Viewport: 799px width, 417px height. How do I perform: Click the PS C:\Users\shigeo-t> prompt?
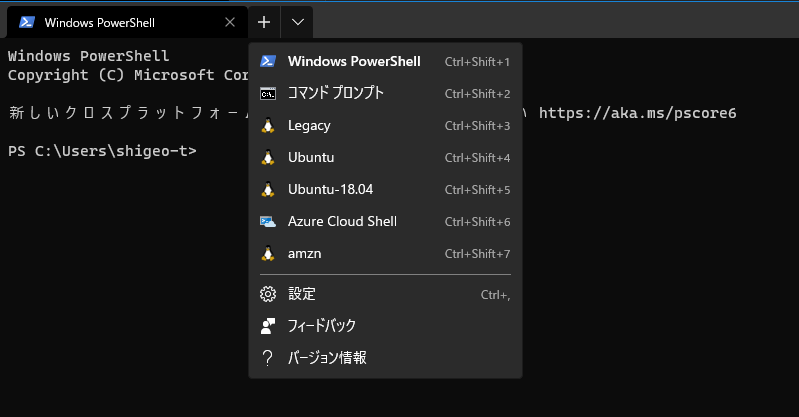[x=102, y=151]
